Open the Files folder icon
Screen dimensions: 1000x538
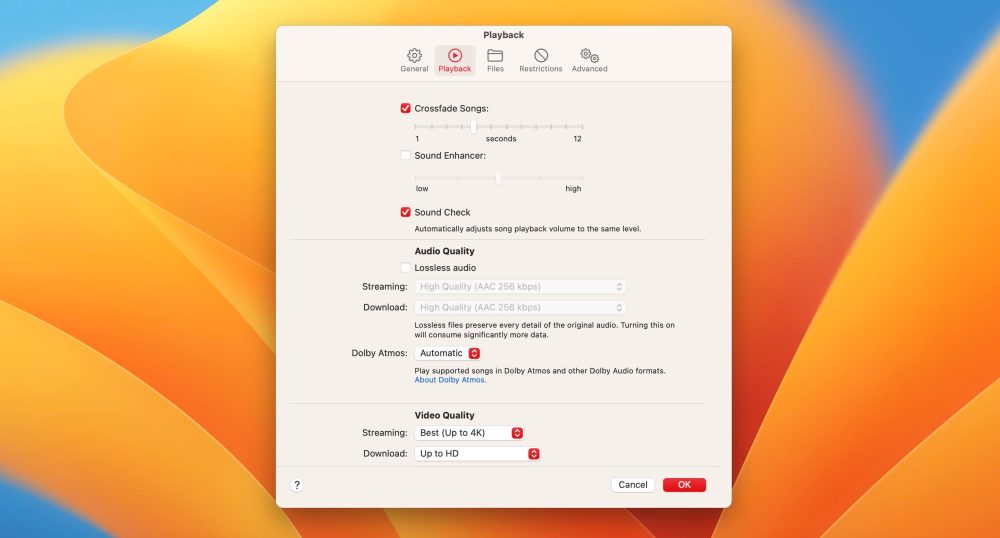pos(495,56)
